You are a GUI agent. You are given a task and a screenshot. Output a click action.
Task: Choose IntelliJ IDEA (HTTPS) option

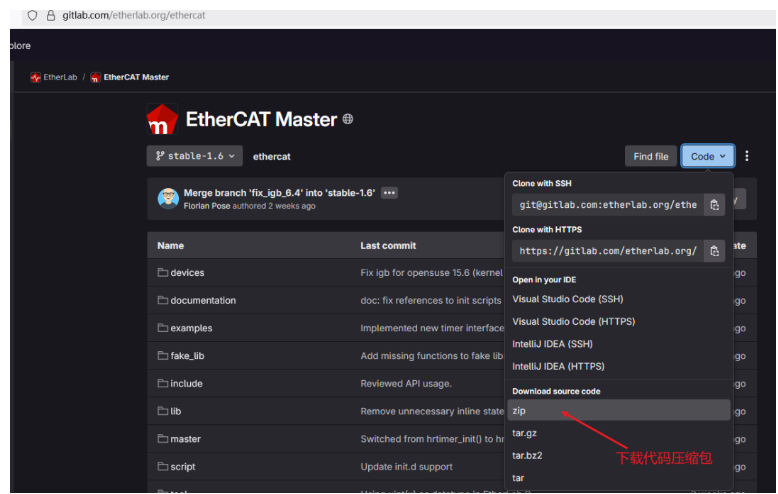click(x=559, y=366)
